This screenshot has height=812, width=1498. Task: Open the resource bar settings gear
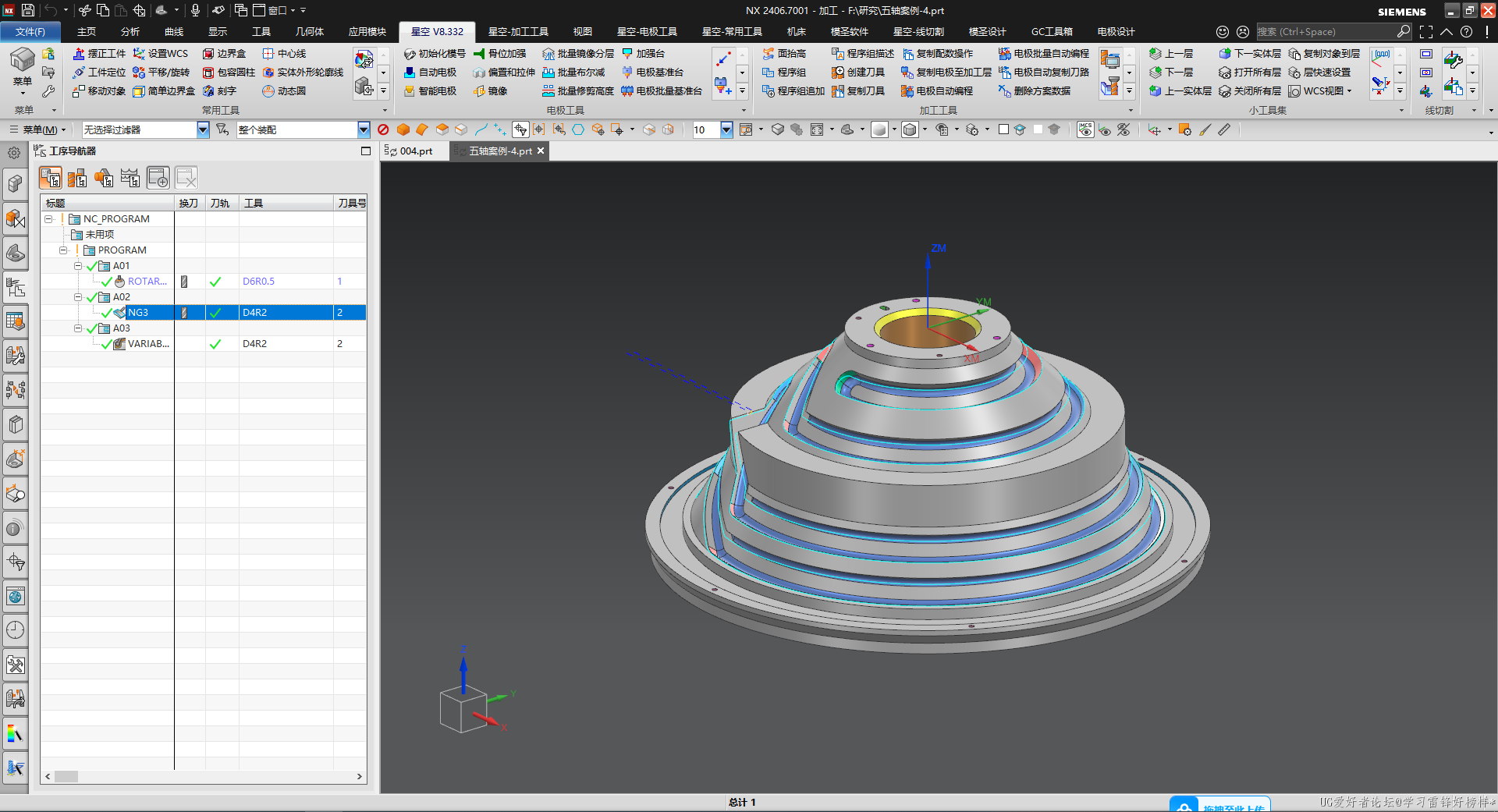tap(14, 153)
